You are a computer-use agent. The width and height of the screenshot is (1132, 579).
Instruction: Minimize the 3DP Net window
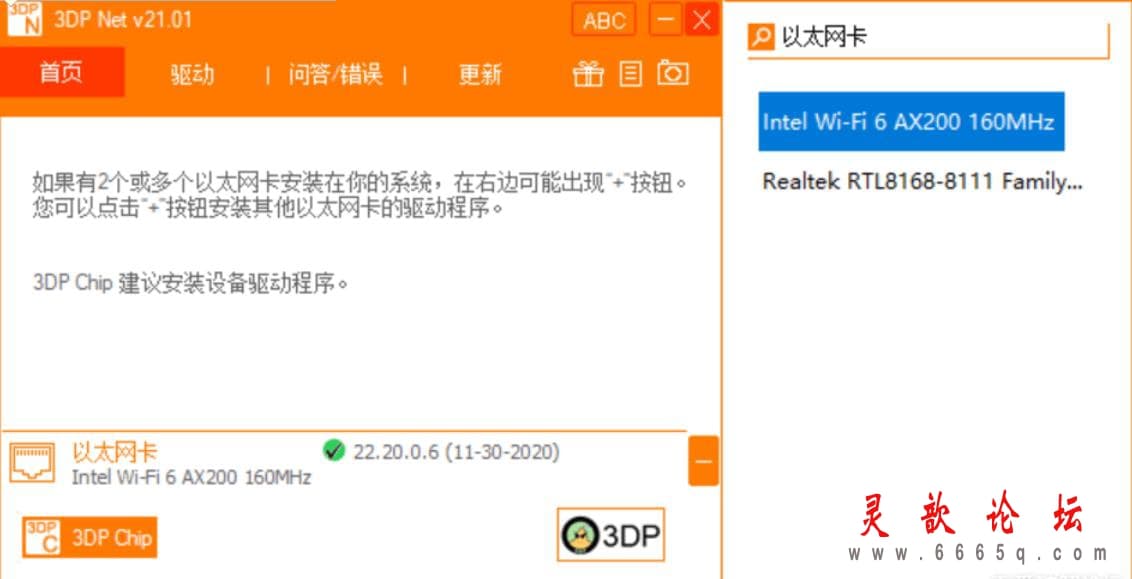(x=665, y=19)
